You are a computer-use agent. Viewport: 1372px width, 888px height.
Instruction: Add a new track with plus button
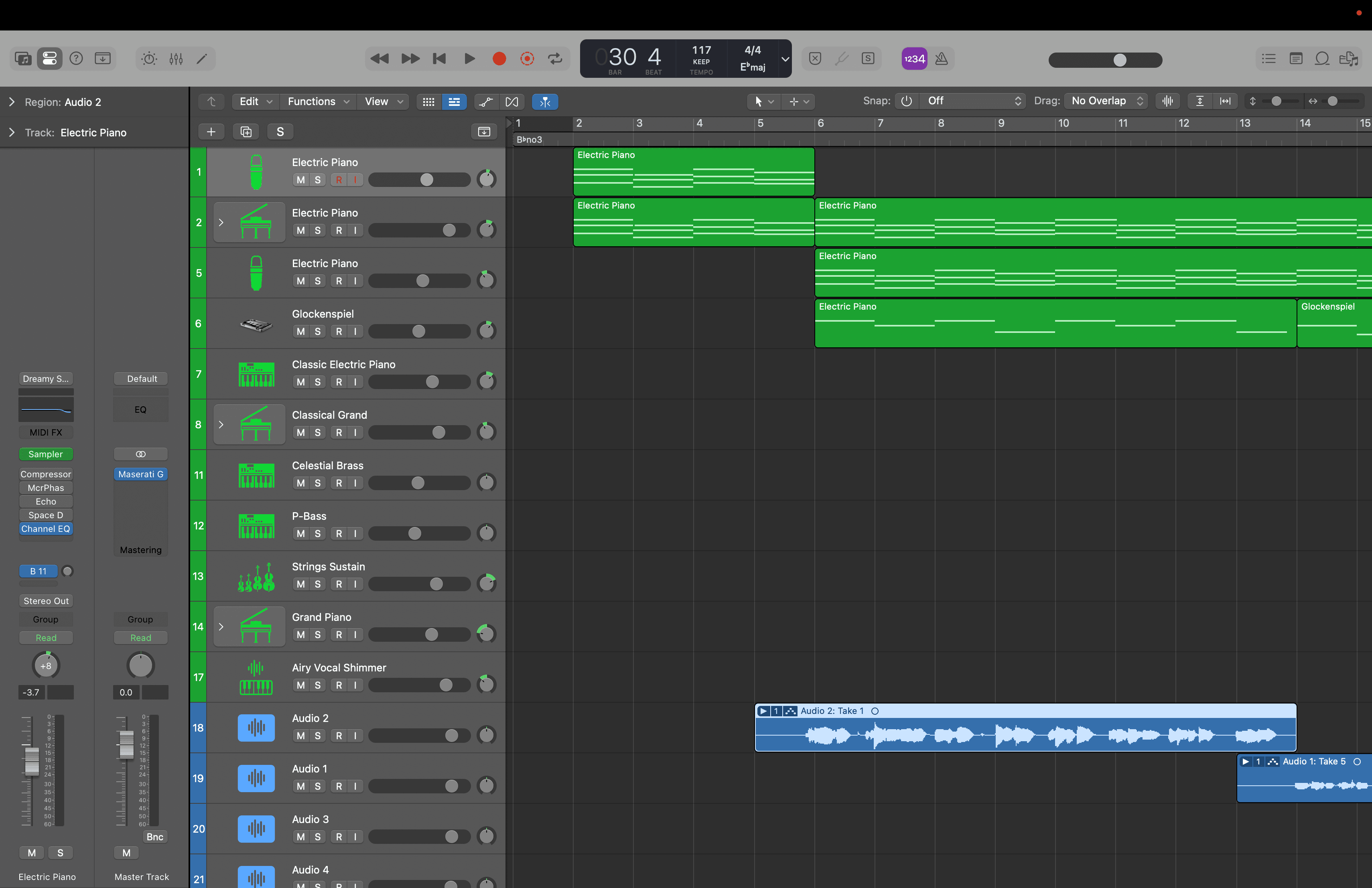click(x=211, y=132)
